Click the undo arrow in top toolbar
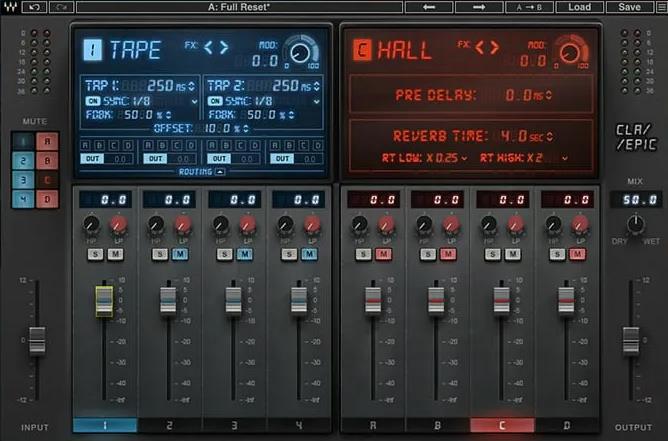Screen dimensions: 668x441 click(36, 7)
